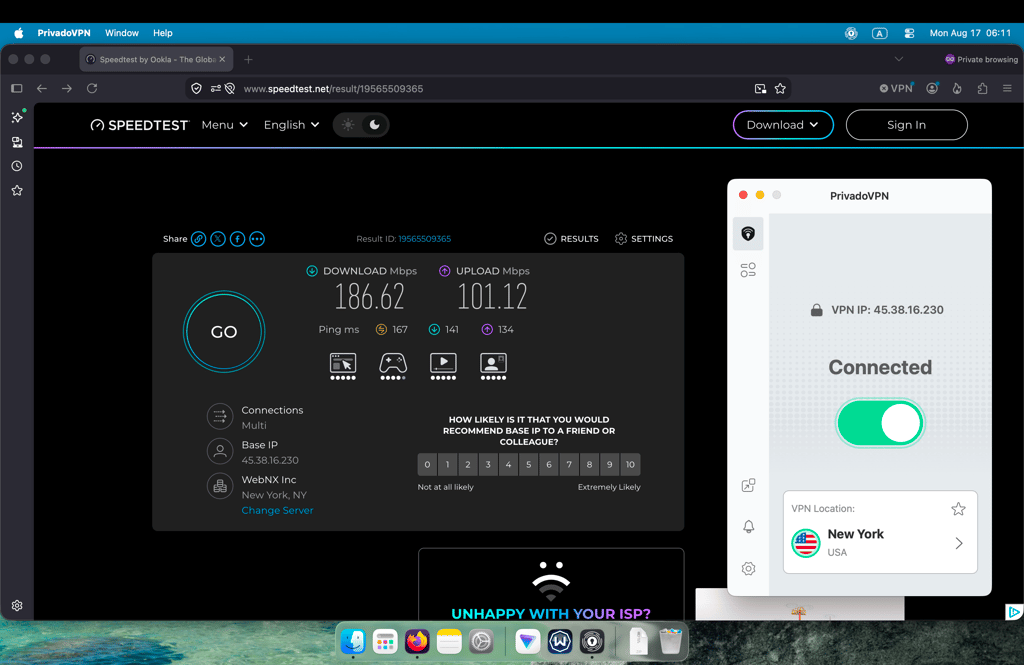Open PrivadoVPN settings gear
Screen dimensions: 1024x665
(x=748, y=568)
